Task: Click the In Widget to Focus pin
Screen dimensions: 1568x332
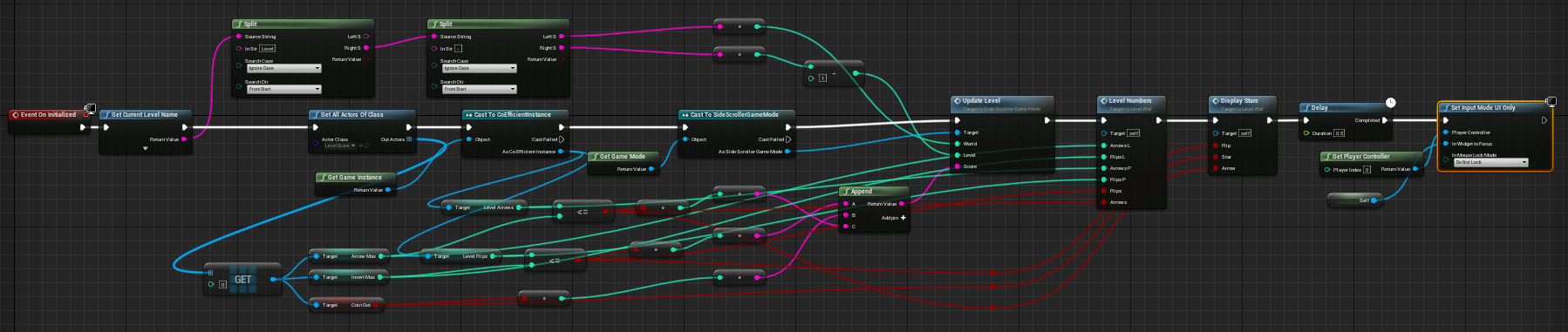Action: pyautogui.click(x=1446, y=144)
